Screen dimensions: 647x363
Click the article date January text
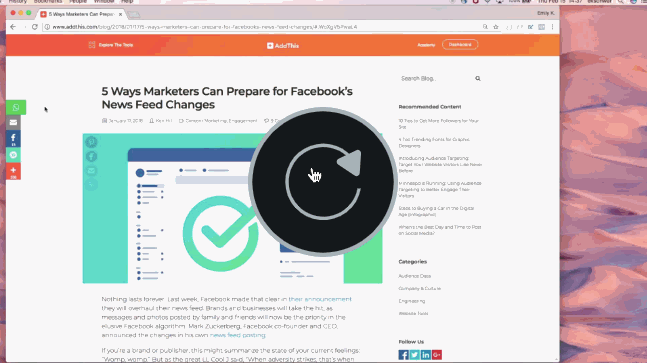click(125, 121)
